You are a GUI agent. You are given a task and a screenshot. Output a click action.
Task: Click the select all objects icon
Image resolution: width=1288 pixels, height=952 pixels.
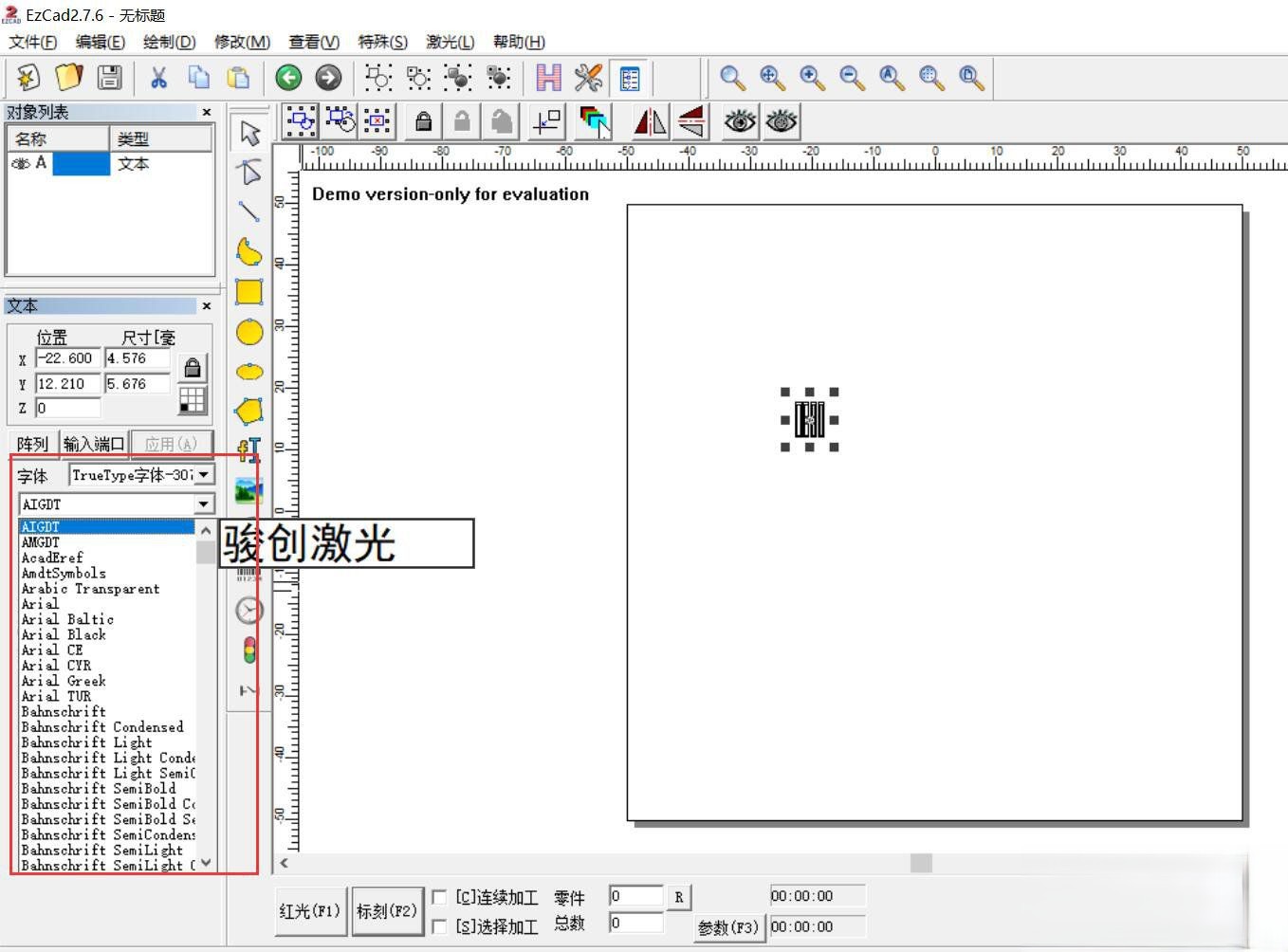pyautogui.click(x=300, y=121)
